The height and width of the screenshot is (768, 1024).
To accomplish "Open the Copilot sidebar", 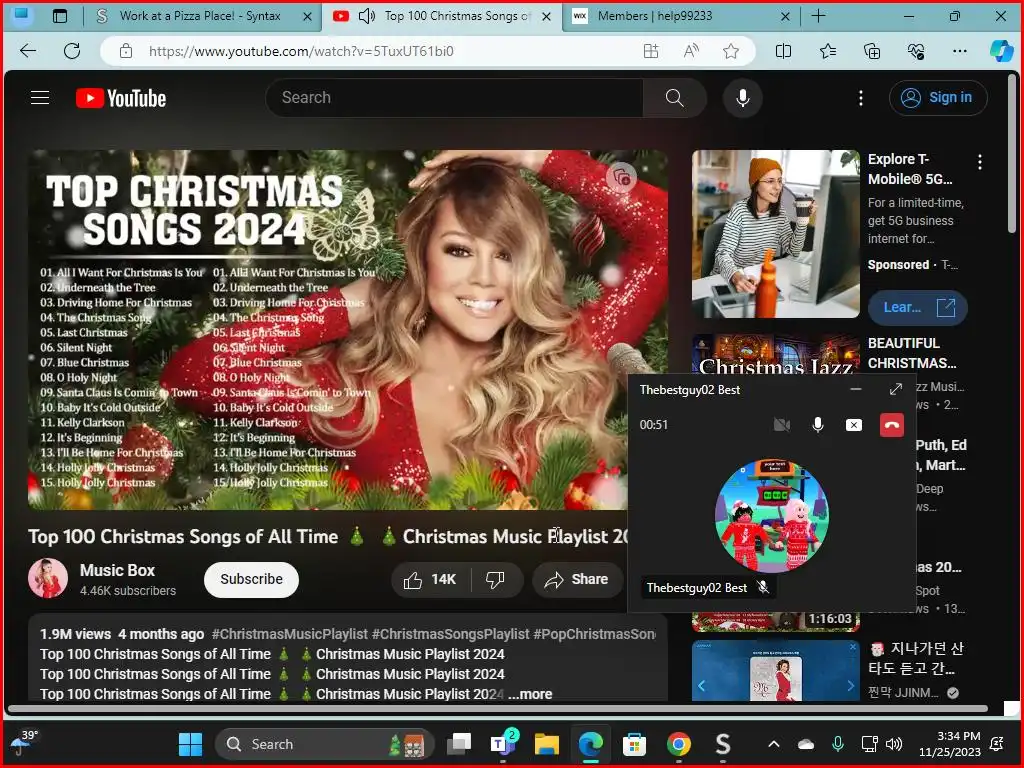I will 1001,51.
